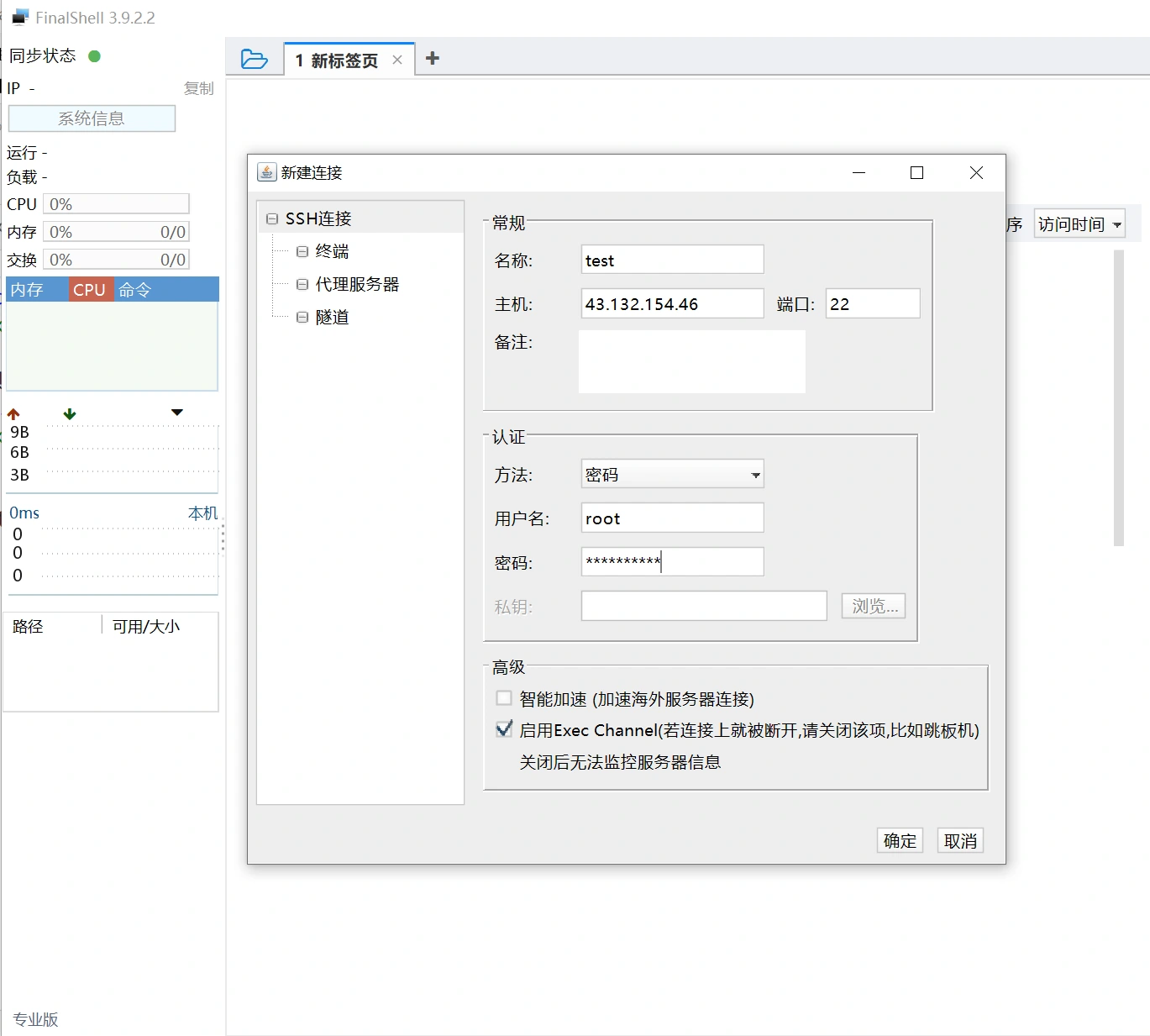Switch to the 命令 tab
This screenshot has width=1150, height=1036.
(x=134, y=290)
